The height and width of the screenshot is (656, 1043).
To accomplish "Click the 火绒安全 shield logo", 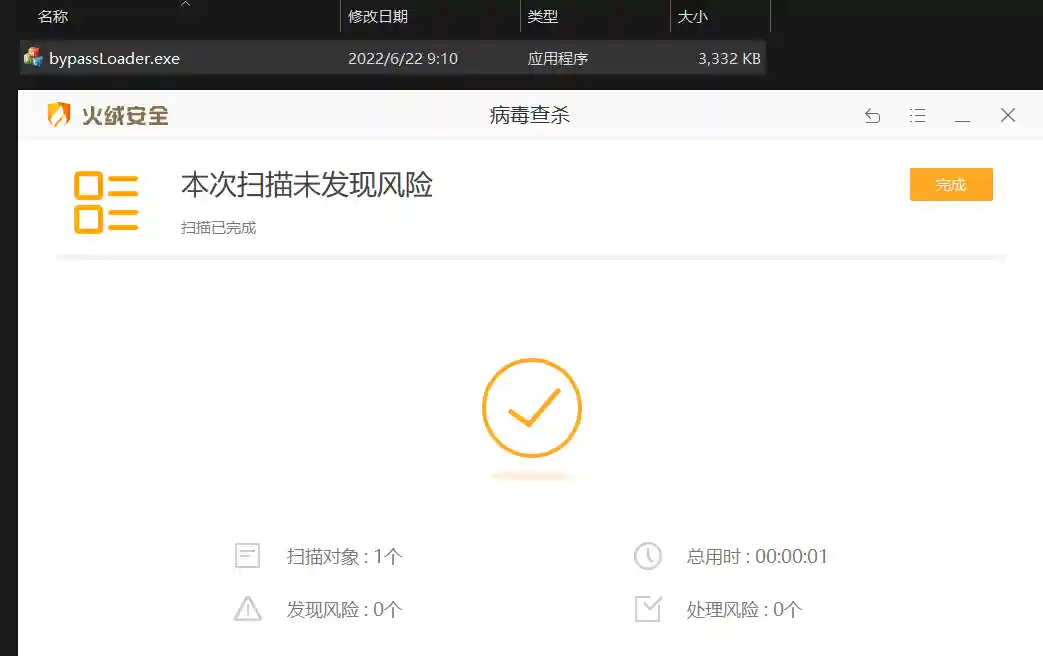I will coord(59,114).
